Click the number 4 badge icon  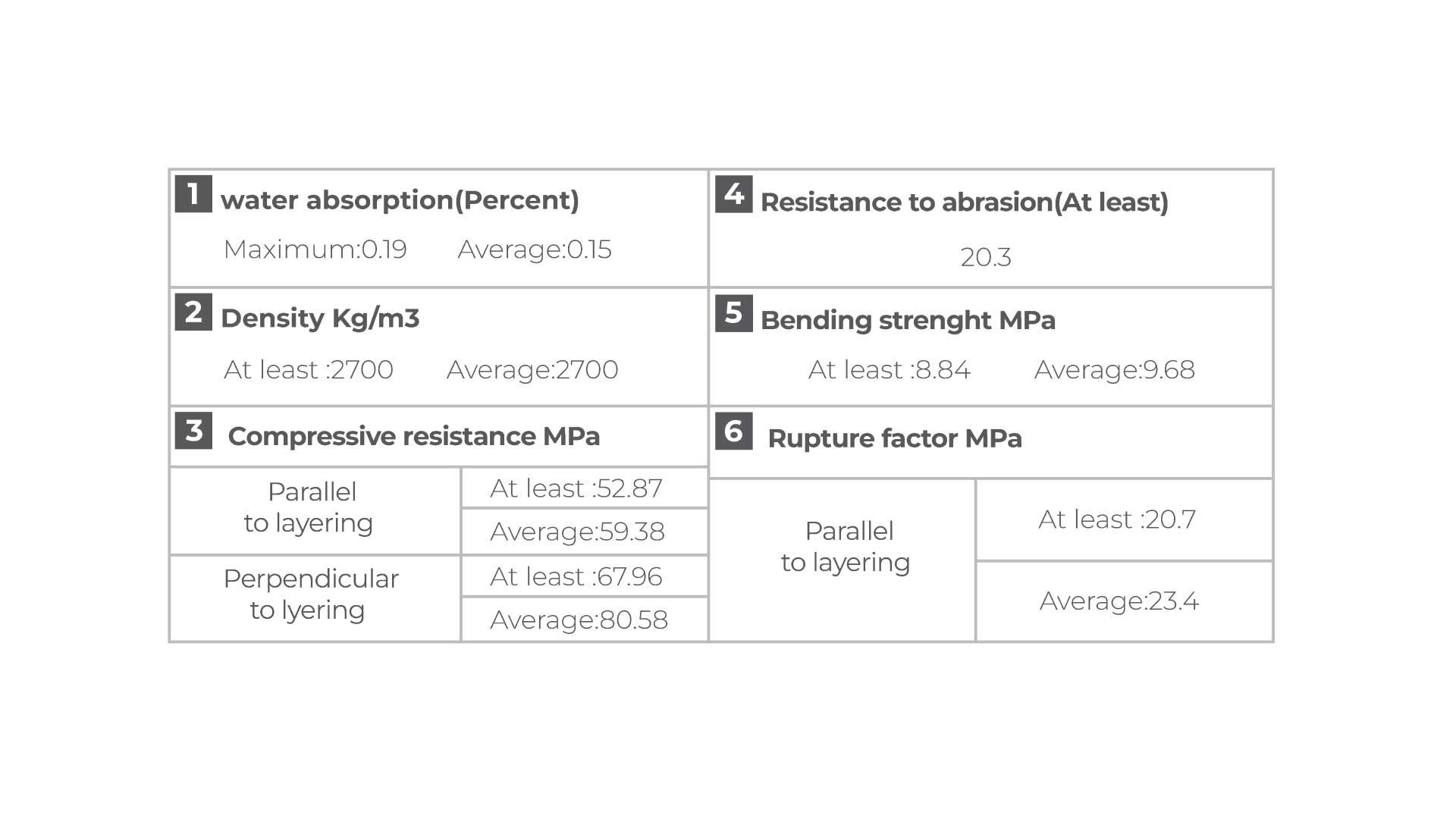(x=733, y=193)
